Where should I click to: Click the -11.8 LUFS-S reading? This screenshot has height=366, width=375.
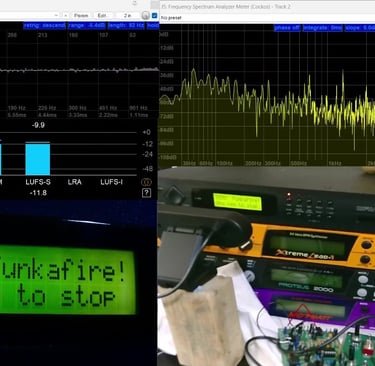point(38,193)
